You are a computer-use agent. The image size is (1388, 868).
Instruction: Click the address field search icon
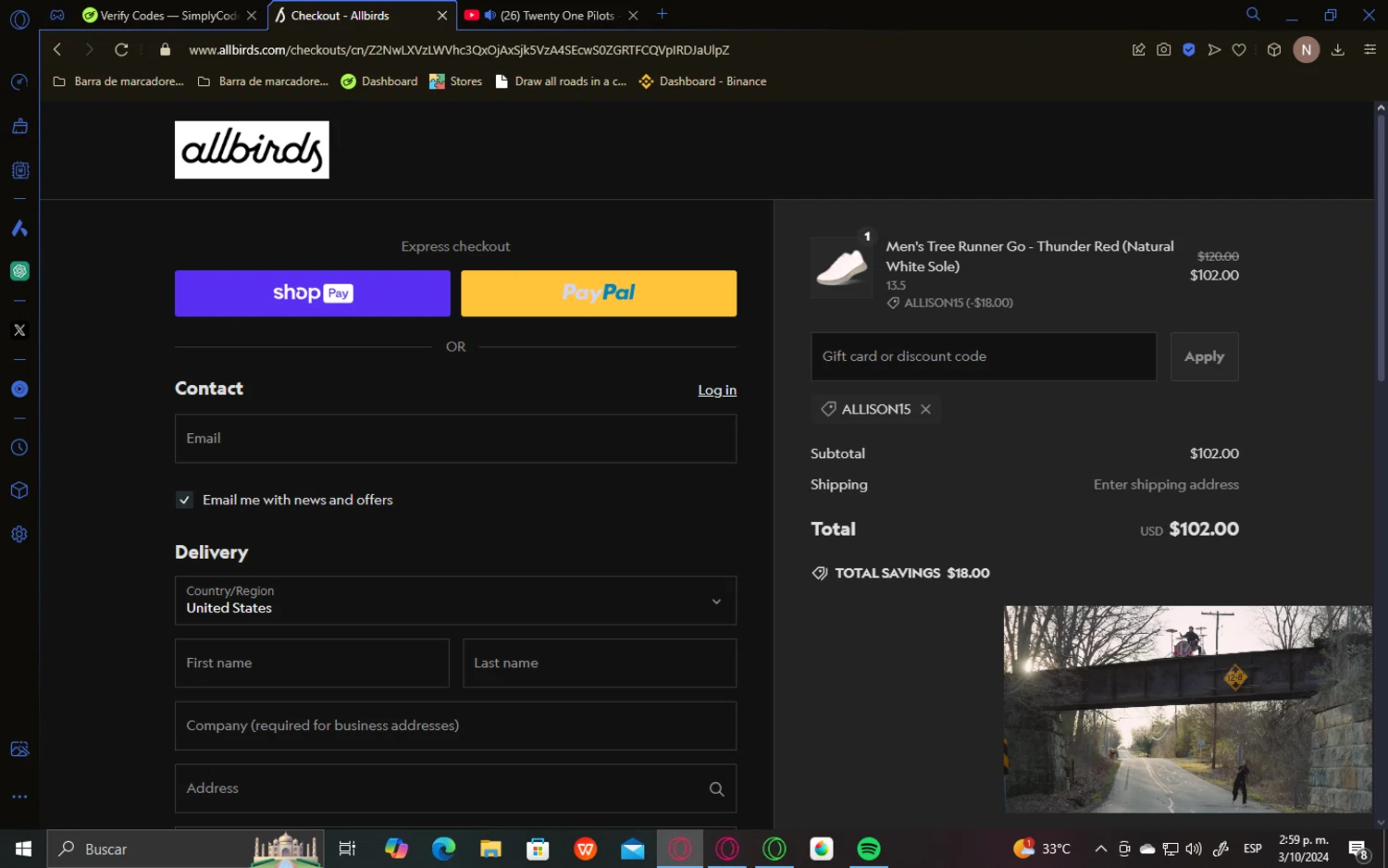pyautogui.click(x=717, y=789)
